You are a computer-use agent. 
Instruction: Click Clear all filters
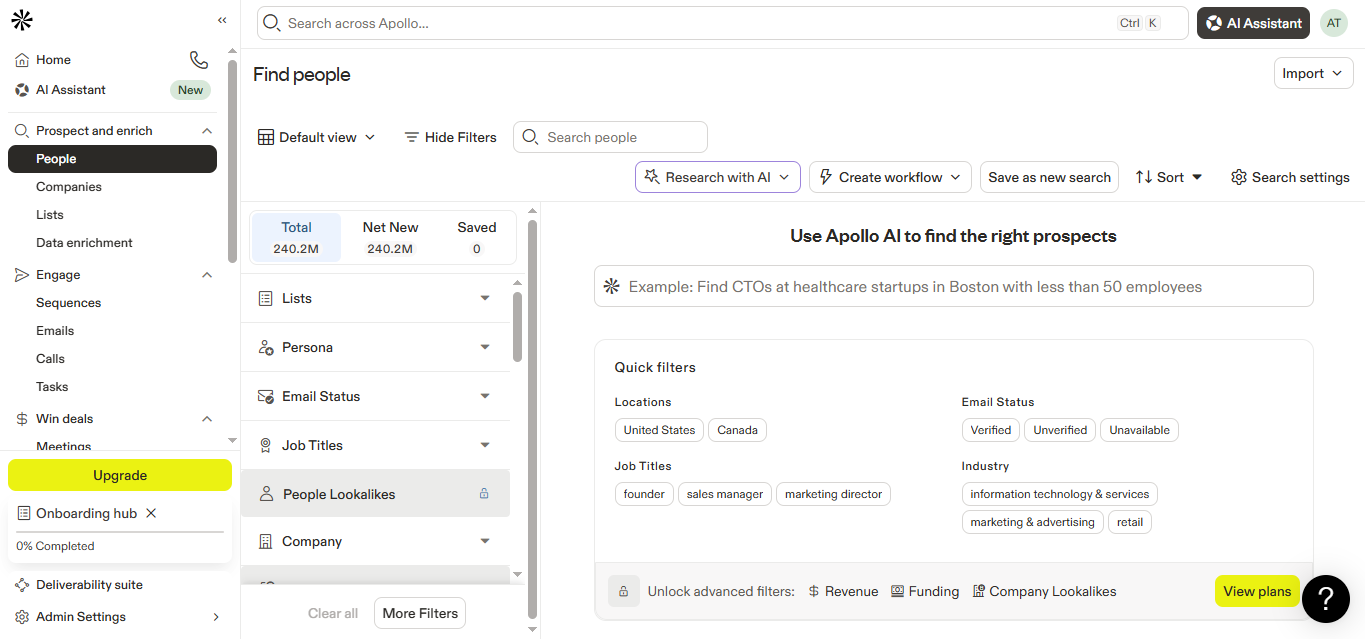(x=333, y=613)
